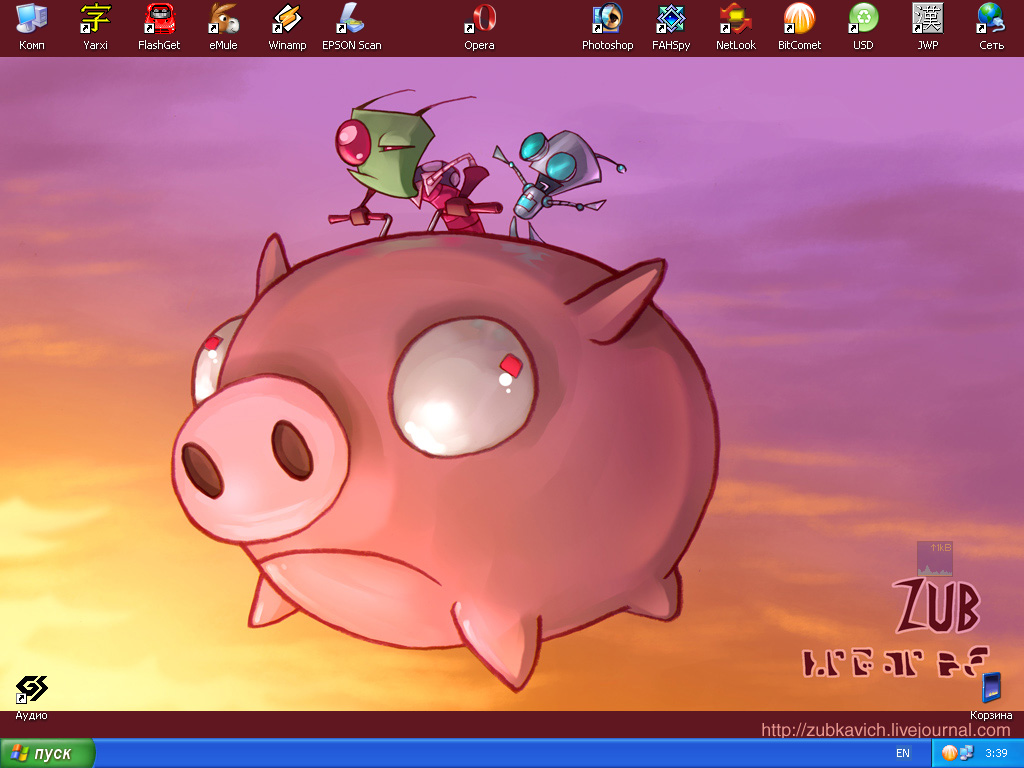Select the NetLook shortcut icon

pyautogui.click(x=735, y=19)
